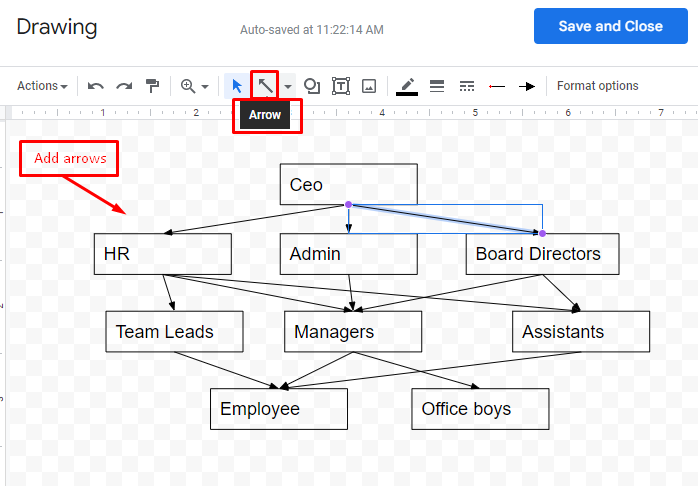
Task: Open Format options panel
Action: click(x=597, y=85)
